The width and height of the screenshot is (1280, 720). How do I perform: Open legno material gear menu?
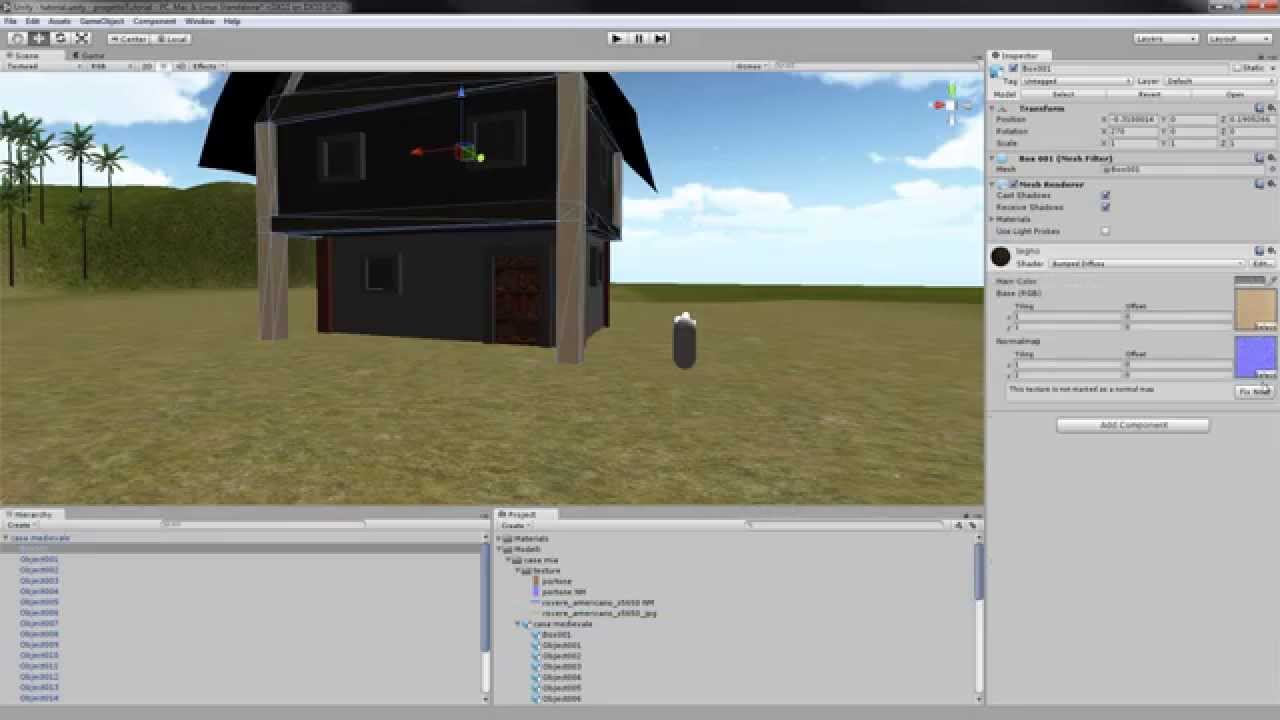(1270, 251)
